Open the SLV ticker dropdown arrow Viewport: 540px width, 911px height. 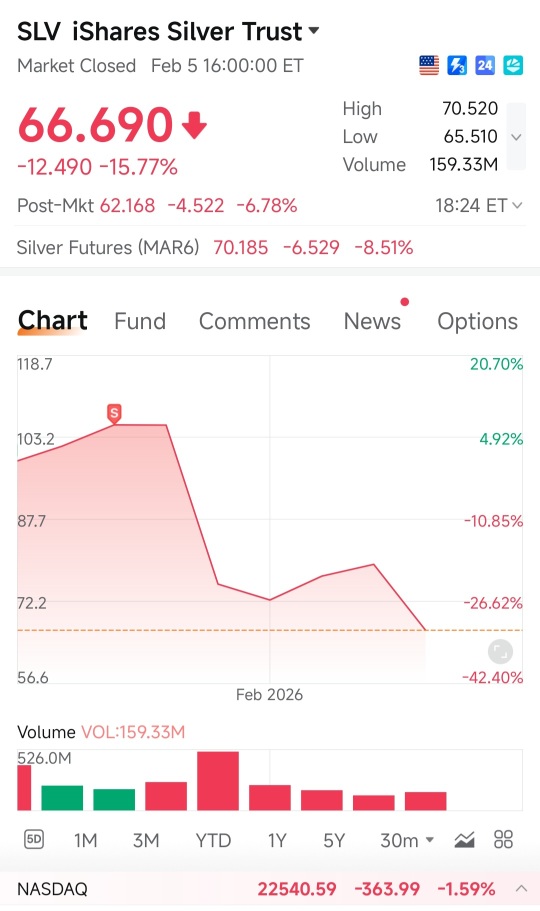(314, 30)
